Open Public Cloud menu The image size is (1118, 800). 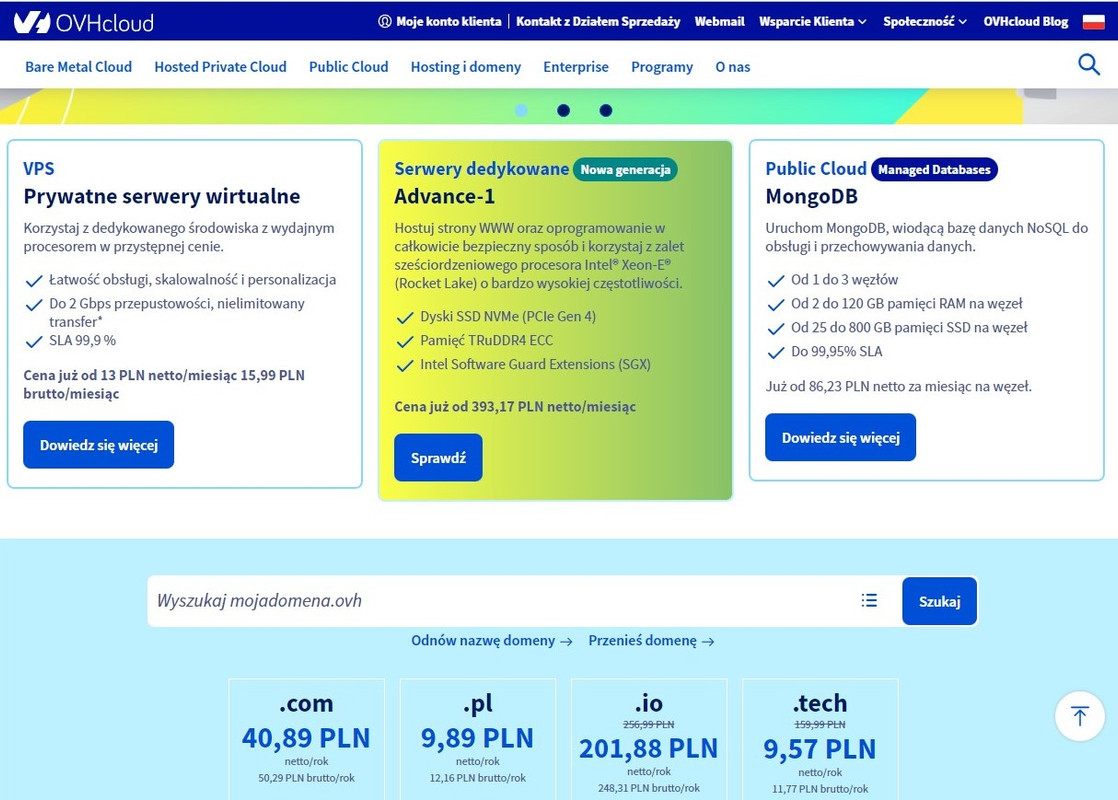coord(349,67)
